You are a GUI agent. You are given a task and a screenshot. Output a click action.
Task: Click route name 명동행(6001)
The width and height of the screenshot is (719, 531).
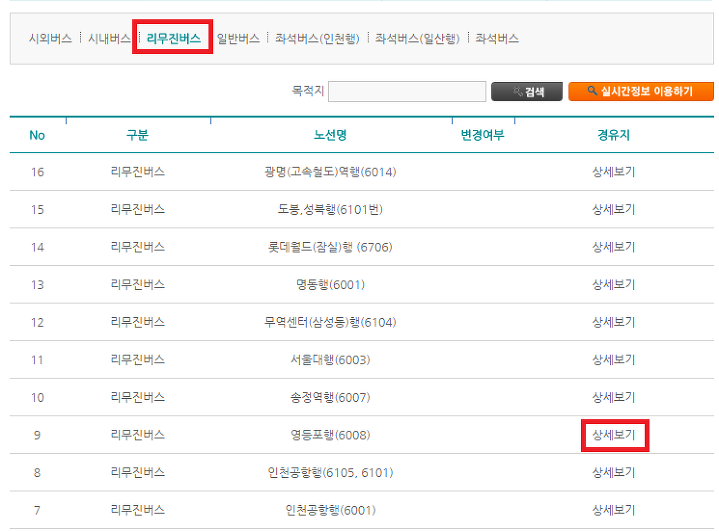coord(330,285)
